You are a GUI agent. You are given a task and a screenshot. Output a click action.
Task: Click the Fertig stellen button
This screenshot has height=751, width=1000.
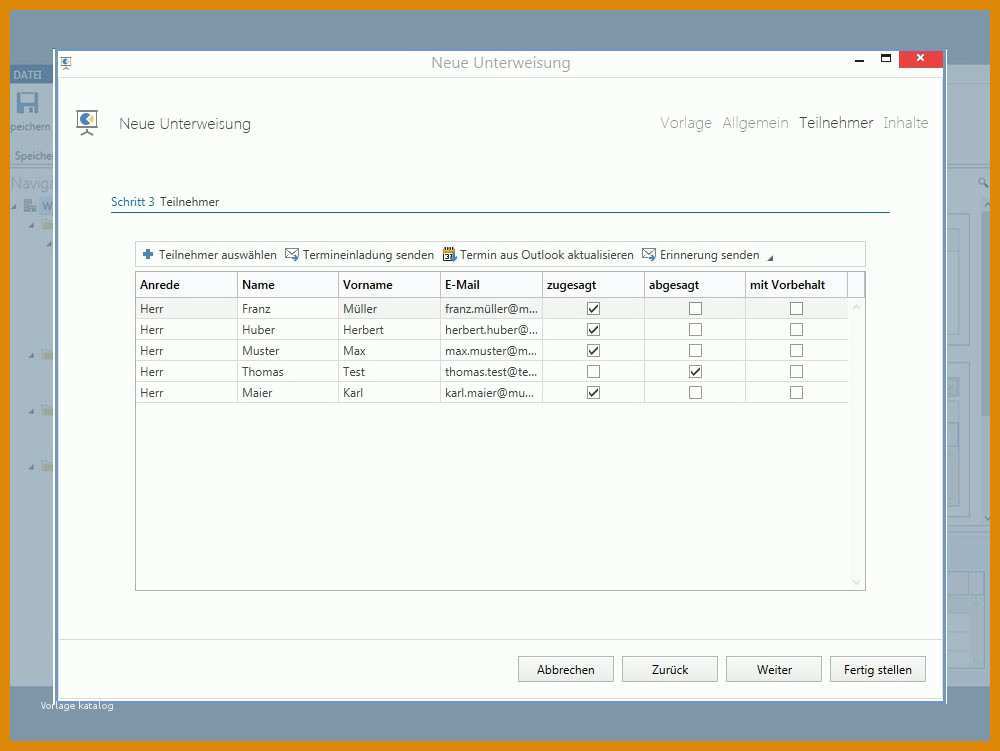(878, 669)
